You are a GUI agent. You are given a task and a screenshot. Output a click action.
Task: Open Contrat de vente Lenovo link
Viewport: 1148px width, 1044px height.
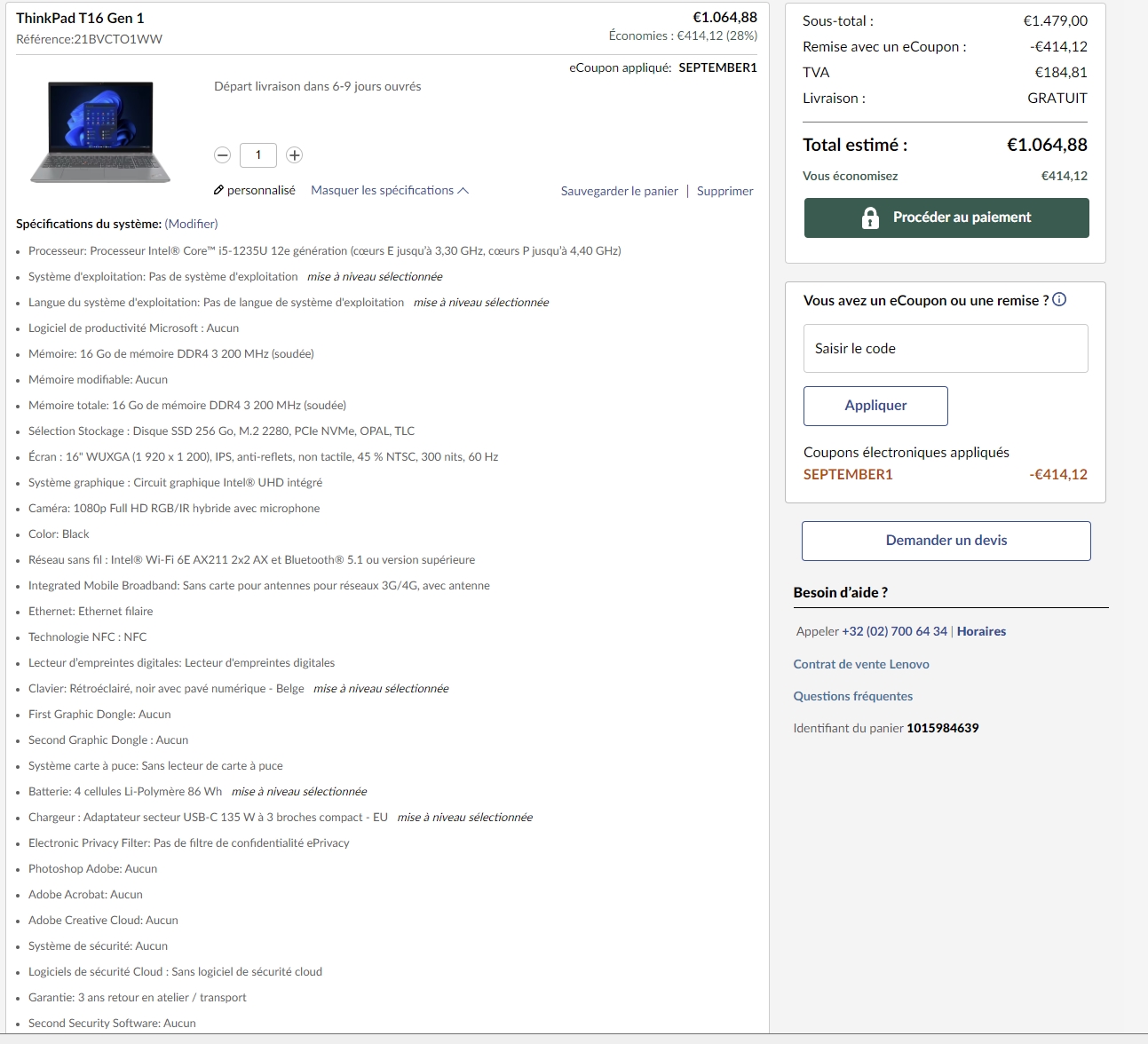(861, 664)
